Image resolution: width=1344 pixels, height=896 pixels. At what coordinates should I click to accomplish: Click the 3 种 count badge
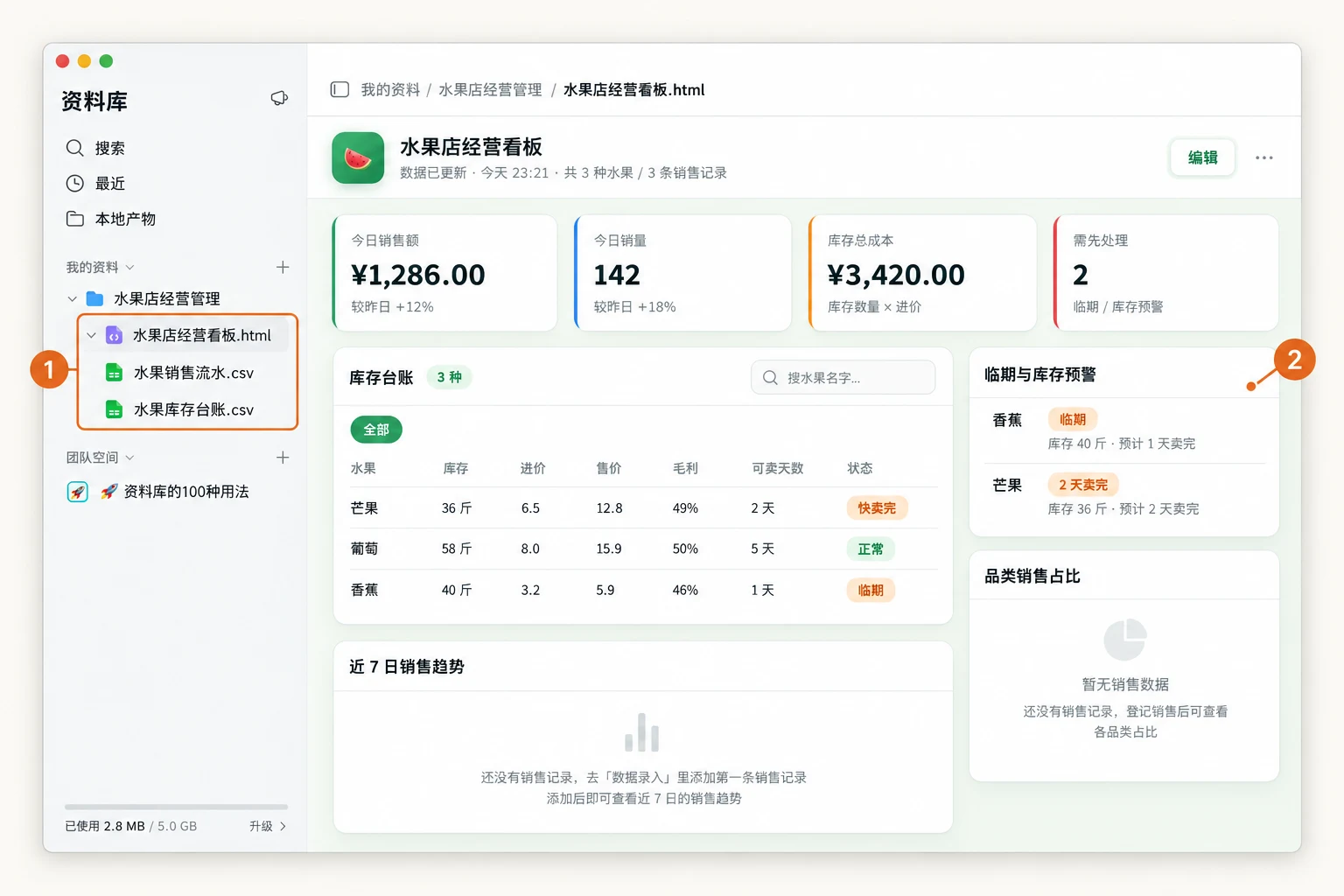coord(450,377)
